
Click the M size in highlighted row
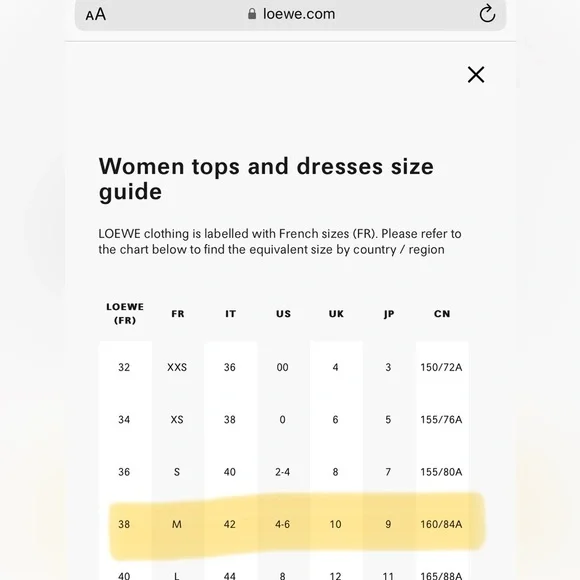coord(177,524)
